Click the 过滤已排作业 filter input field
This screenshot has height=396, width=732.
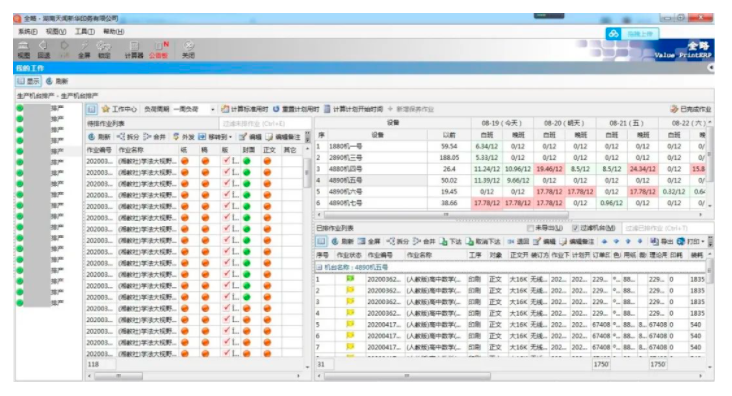point(668,228)
